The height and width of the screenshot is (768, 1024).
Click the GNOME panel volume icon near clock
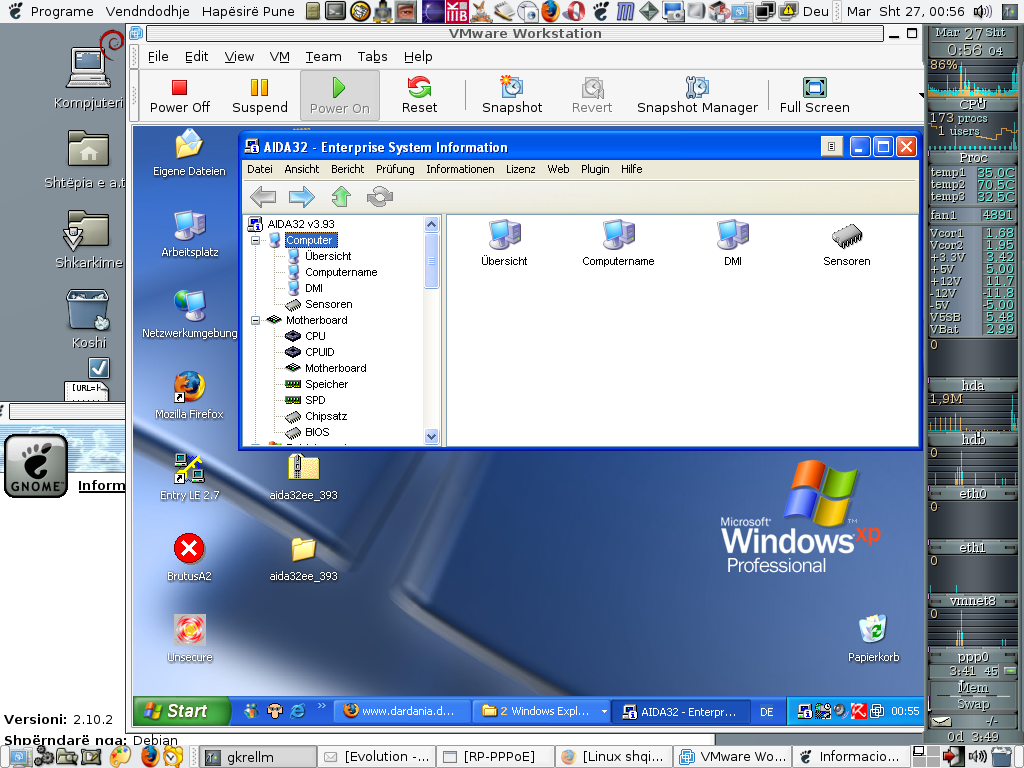tap(982, 11)
